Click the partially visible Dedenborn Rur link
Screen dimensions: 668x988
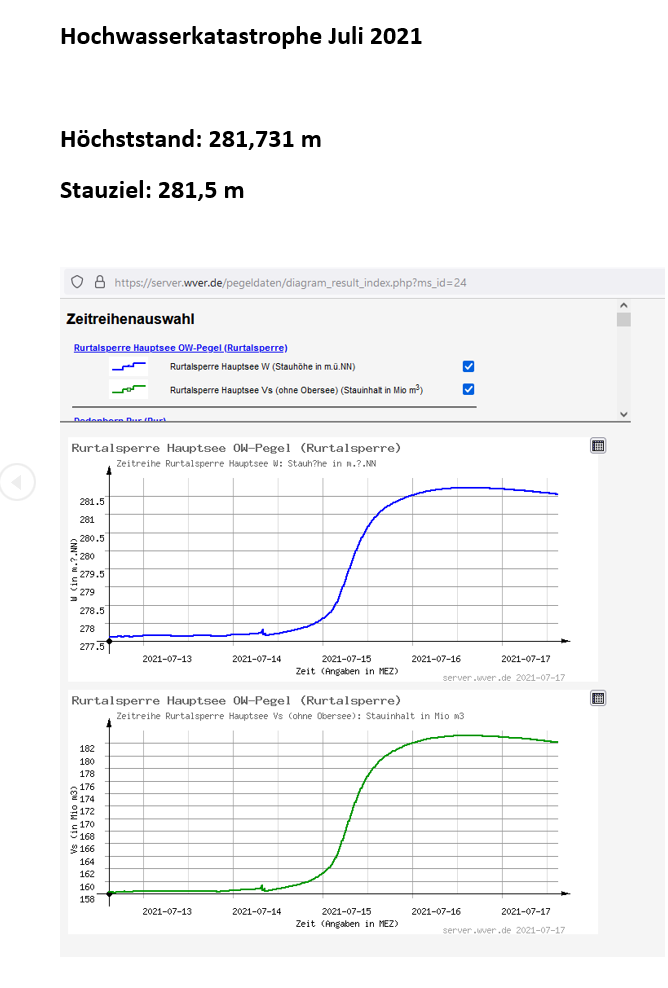pyautogui.click(x=120, y=419)
